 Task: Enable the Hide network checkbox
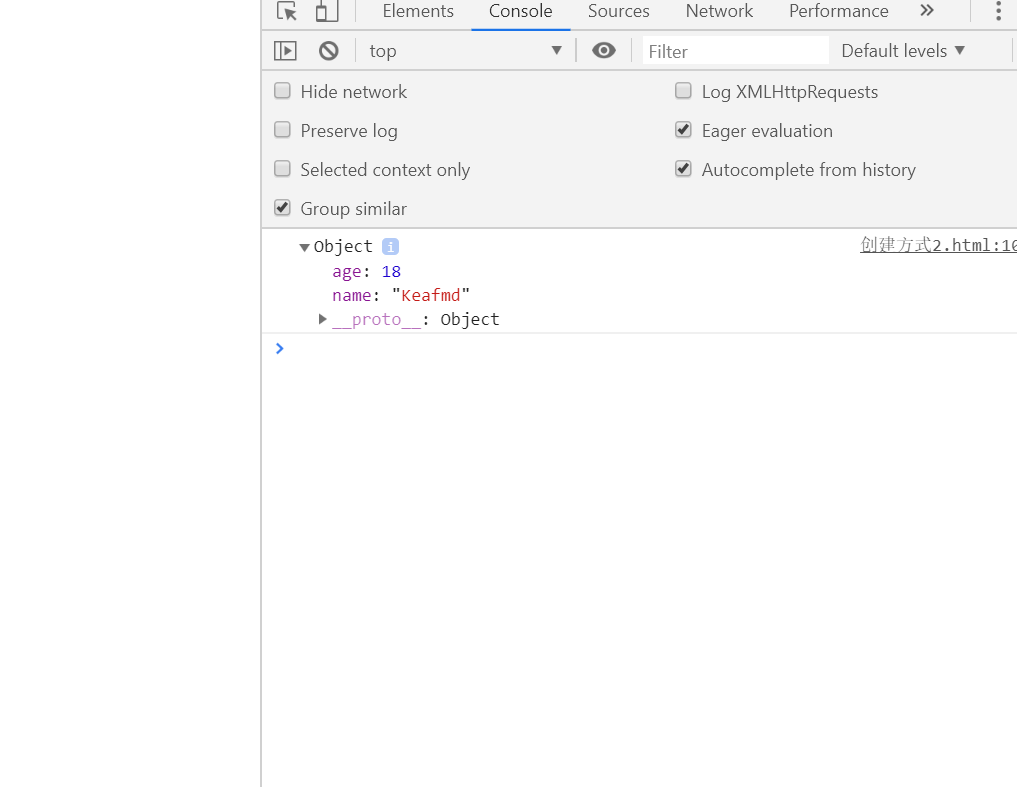[x=282, y=91]
